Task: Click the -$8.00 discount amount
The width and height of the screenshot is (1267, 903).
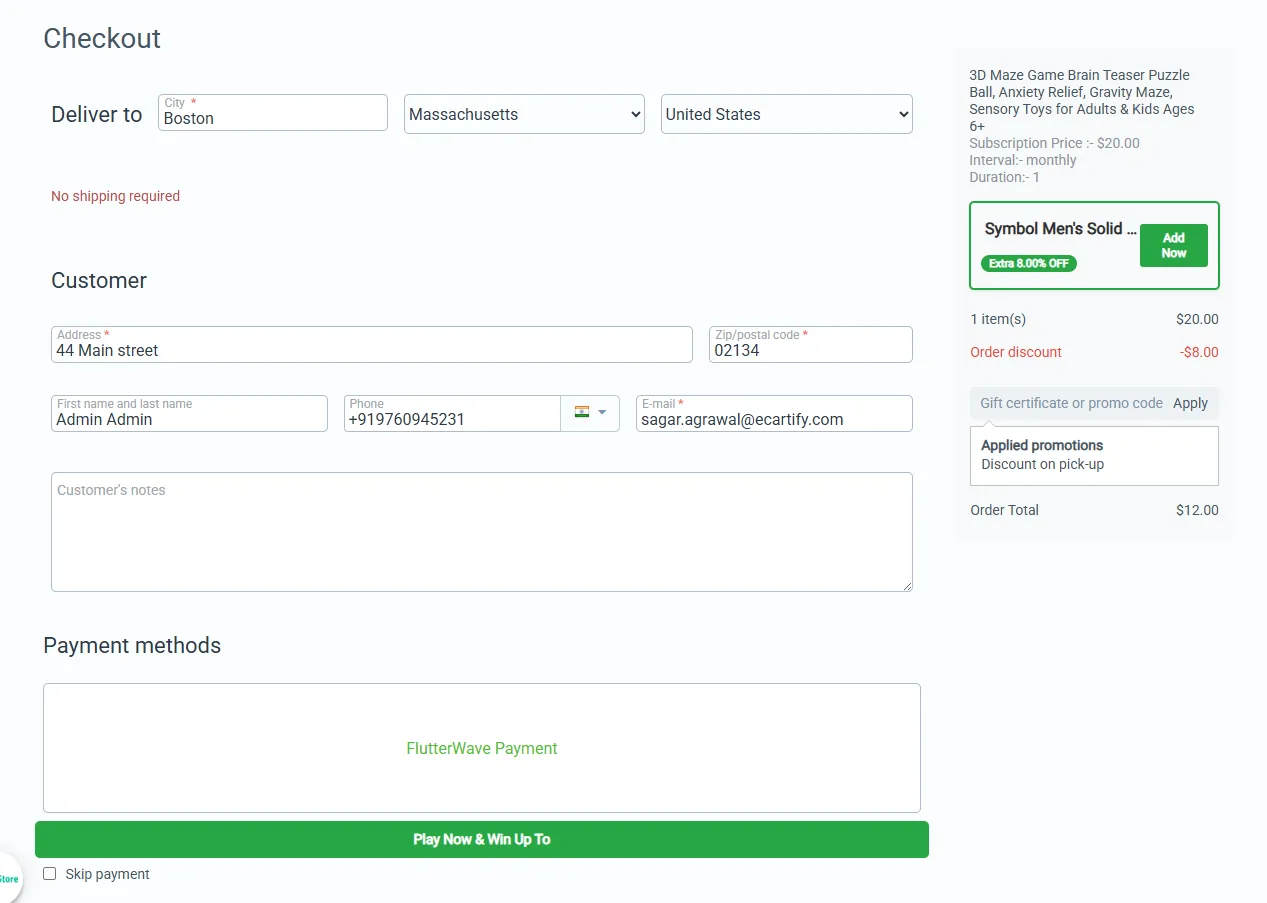Action: [1198, 352]
